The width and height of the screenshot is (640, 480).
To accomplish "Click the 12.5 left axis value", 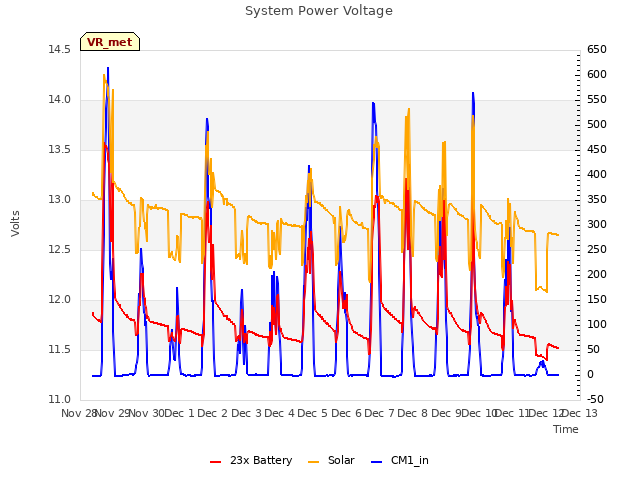I will click(60, 249).
